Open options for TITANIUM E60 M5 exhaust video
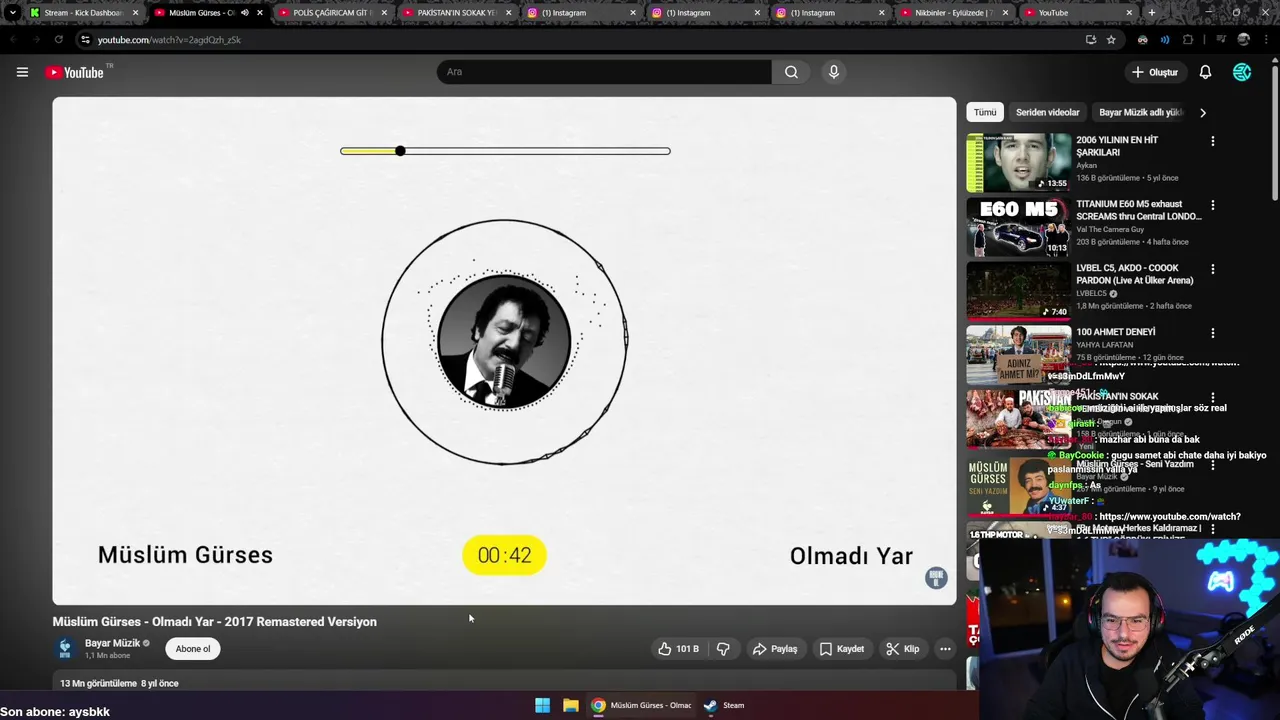Viewport: 1280px width, 720px height. [1213, 205]
